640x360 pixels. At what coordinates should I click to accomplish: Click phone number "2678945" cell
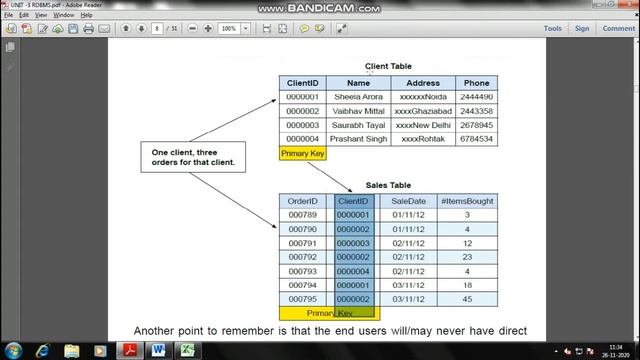coord(476,125)
